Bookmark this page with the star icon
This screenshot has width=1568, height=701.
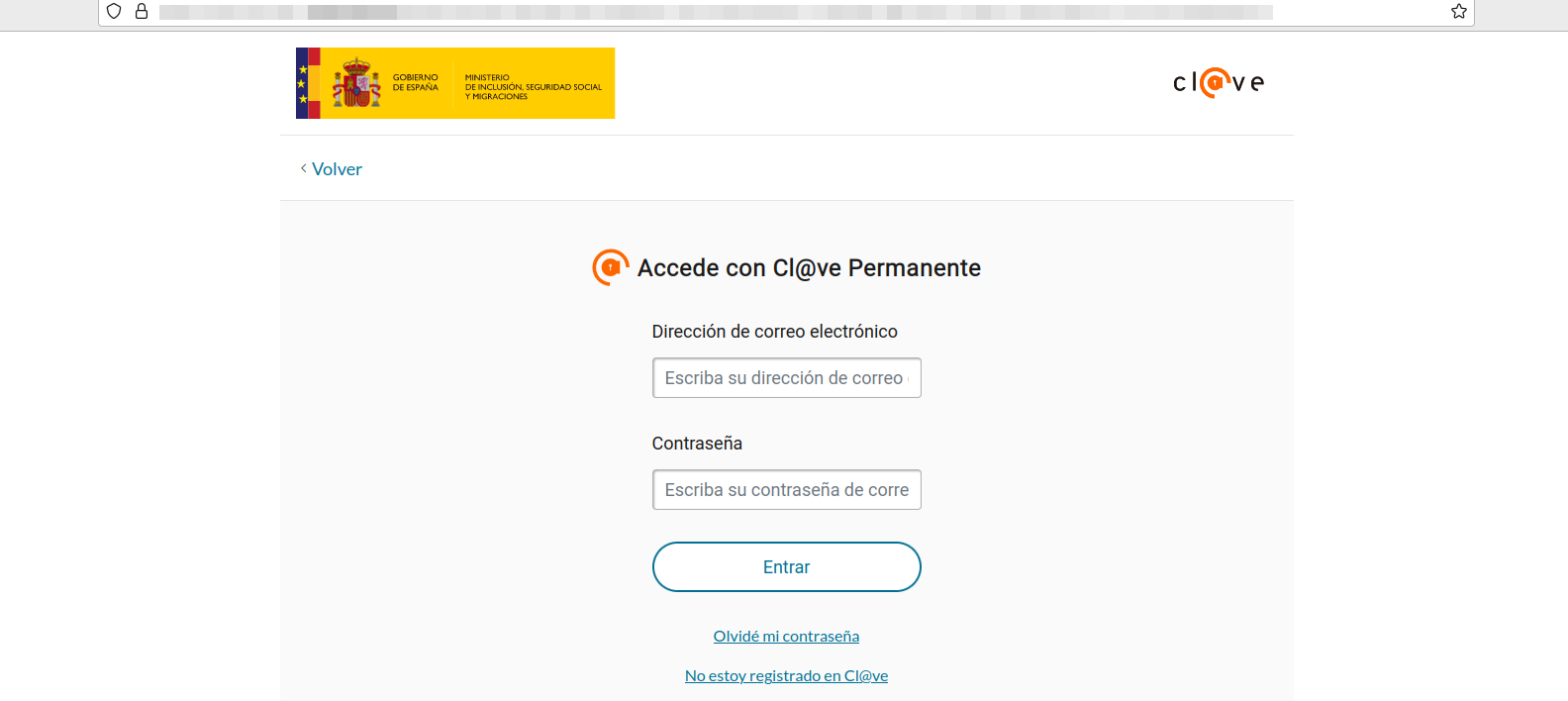(x=1458, y=11)
